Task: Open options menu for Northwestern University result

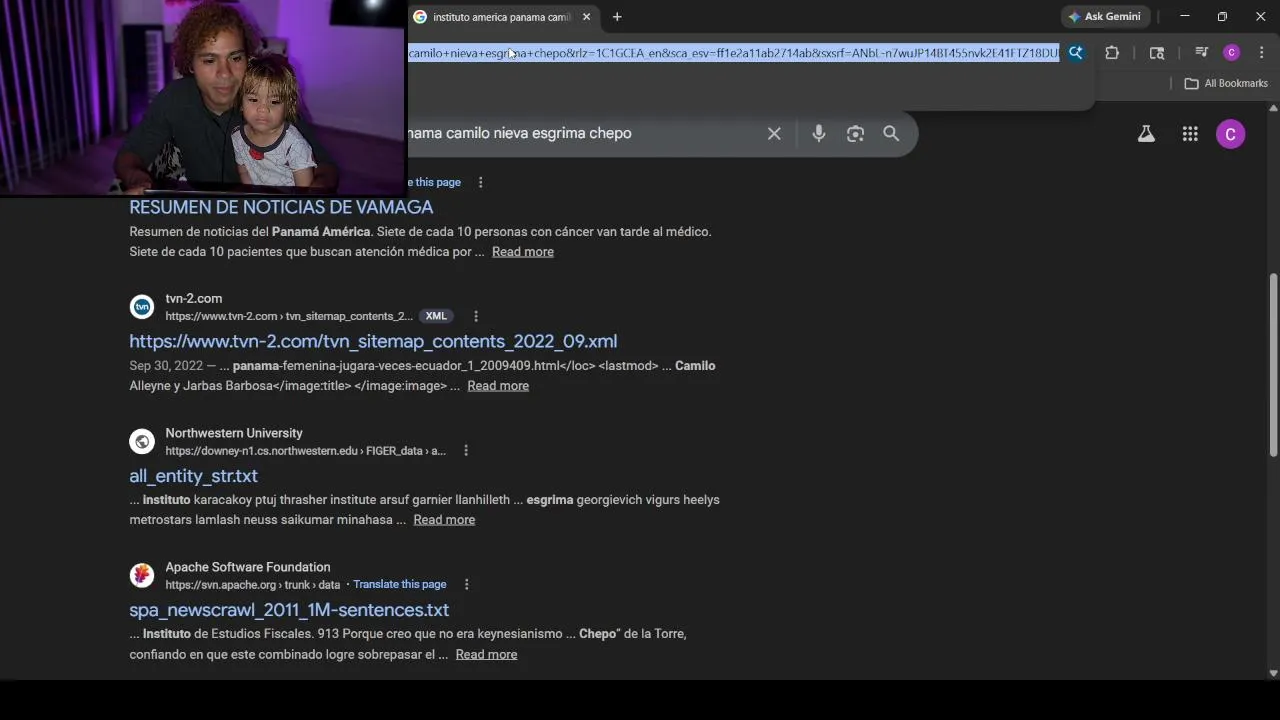Action: click(466, 451)
